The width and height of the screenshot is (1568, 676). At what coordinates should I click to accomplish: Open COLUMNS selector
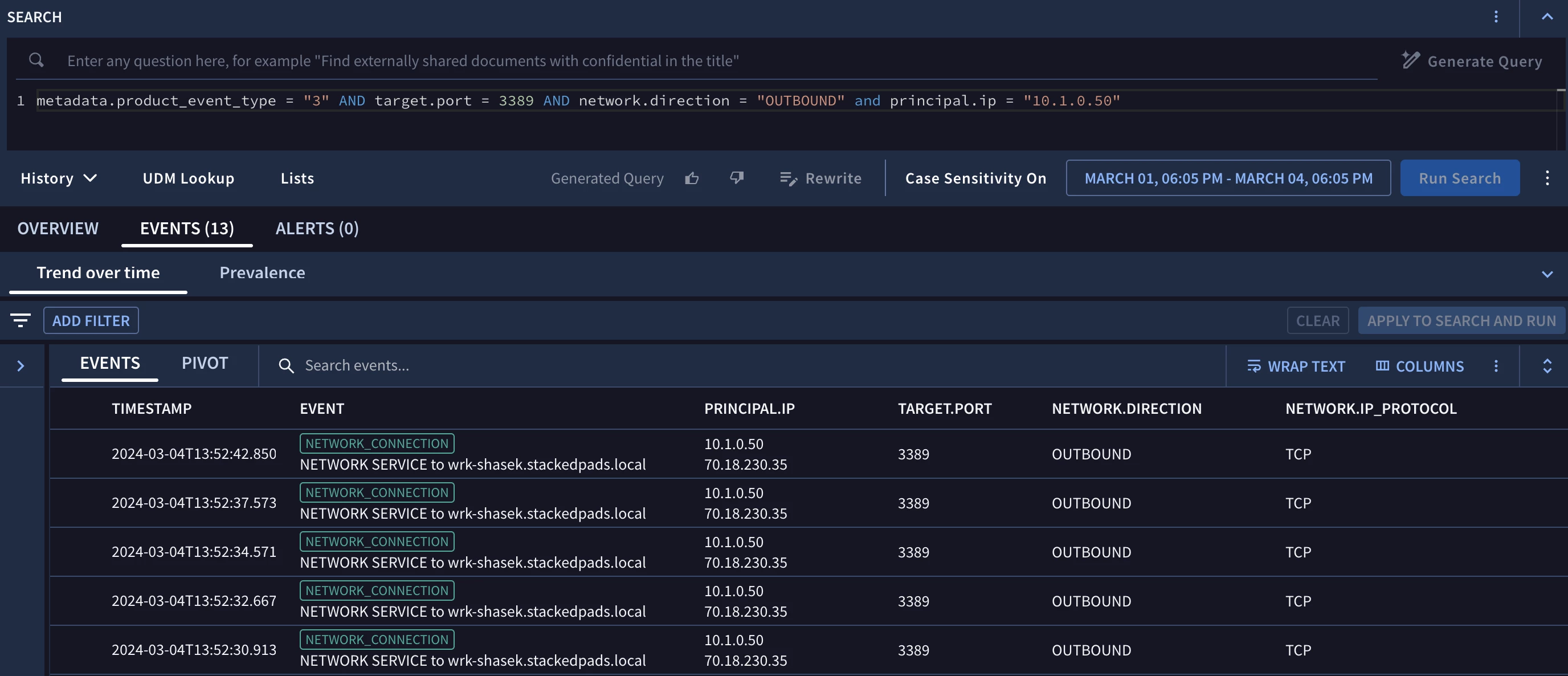(x=1419, y=366)
